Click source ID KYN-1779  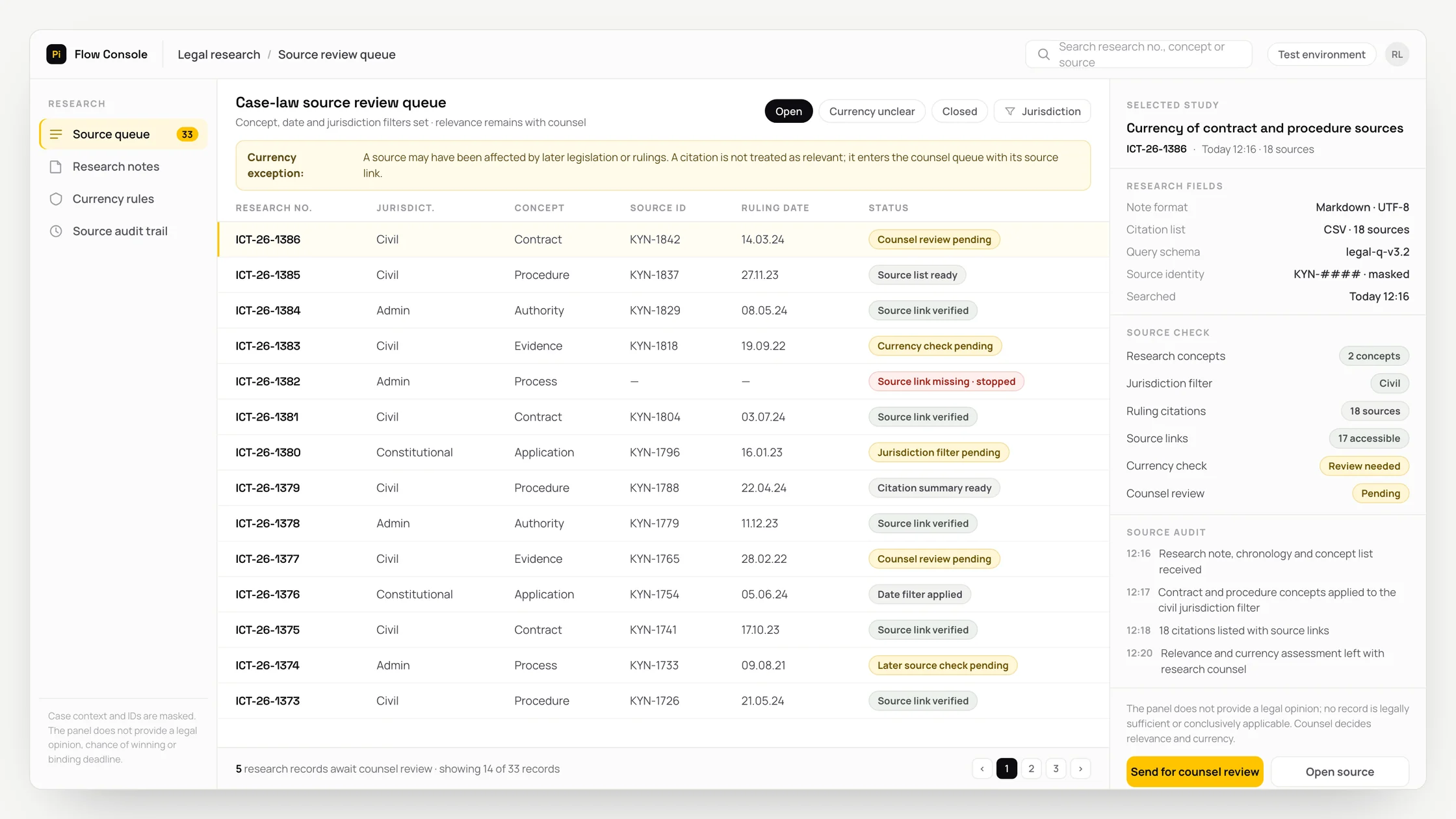(x=655, y=524)
